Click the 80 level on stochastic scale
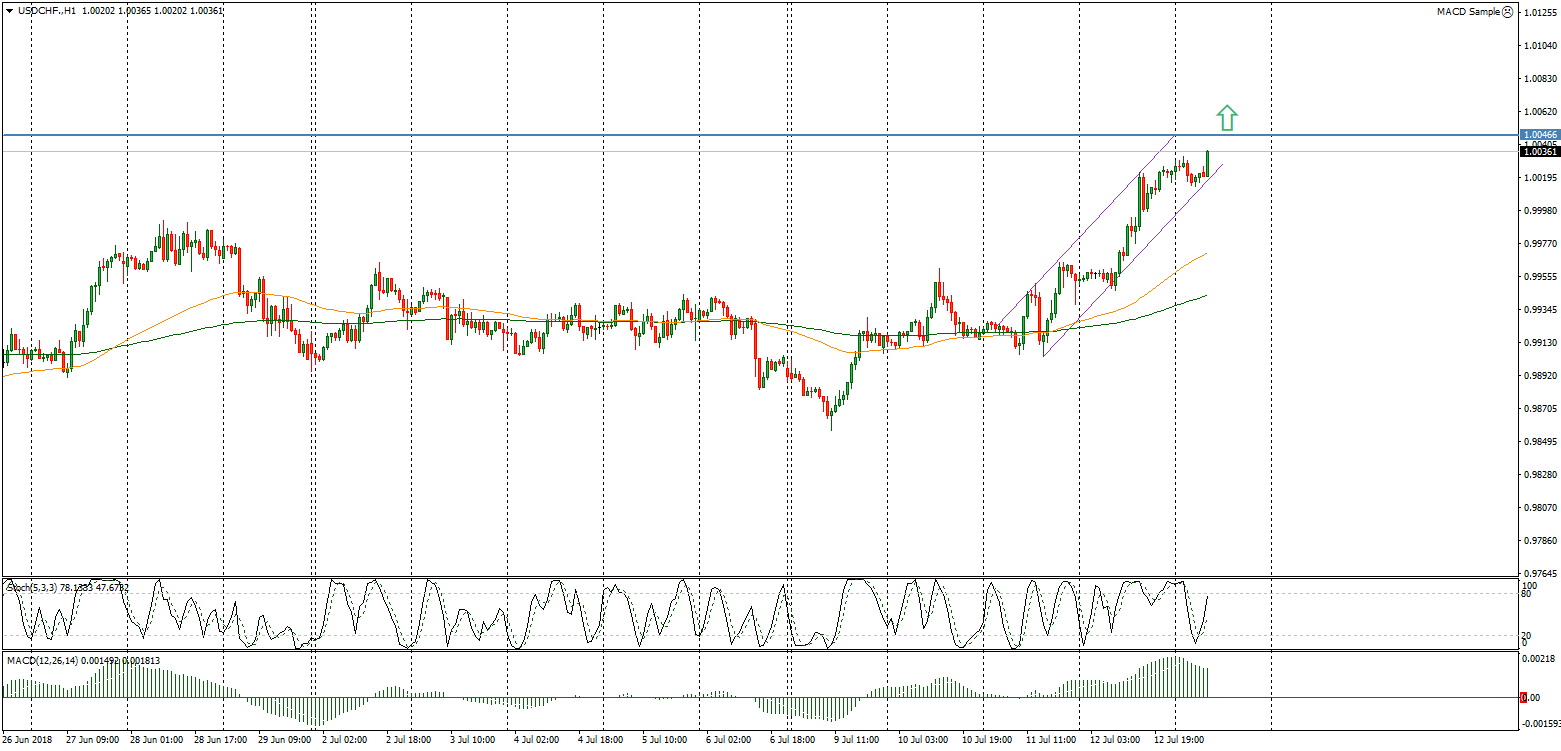1561x751 pixels. pos(1528,594)
